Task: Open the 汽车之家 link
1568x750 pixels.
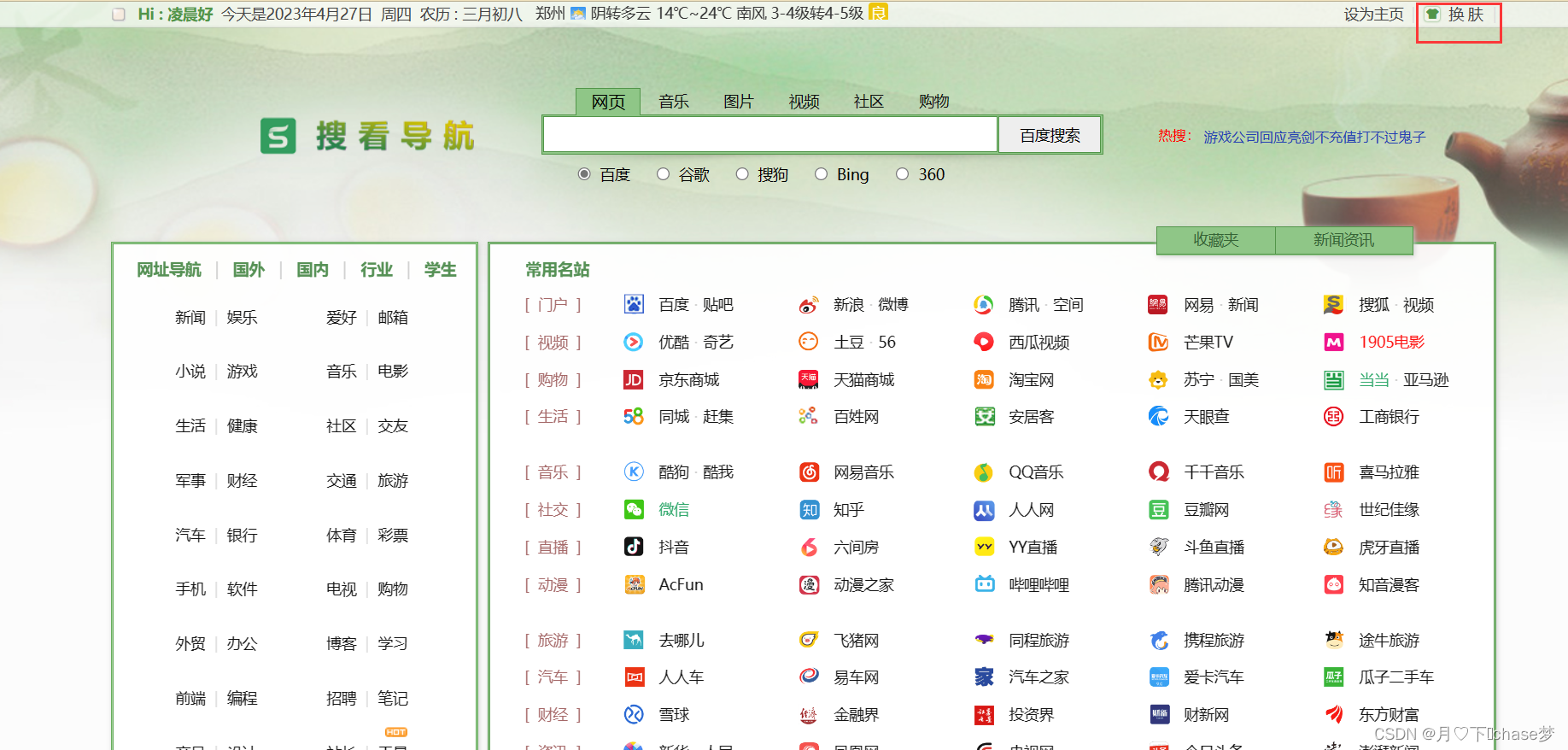Action: click(1039, 677)
